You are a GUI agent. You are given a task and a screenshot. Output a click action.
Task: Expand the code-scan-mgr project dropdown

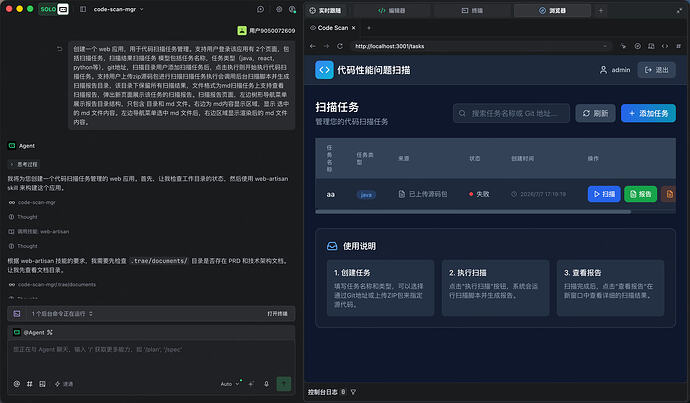pyautogui.click(x=118, y=9)
